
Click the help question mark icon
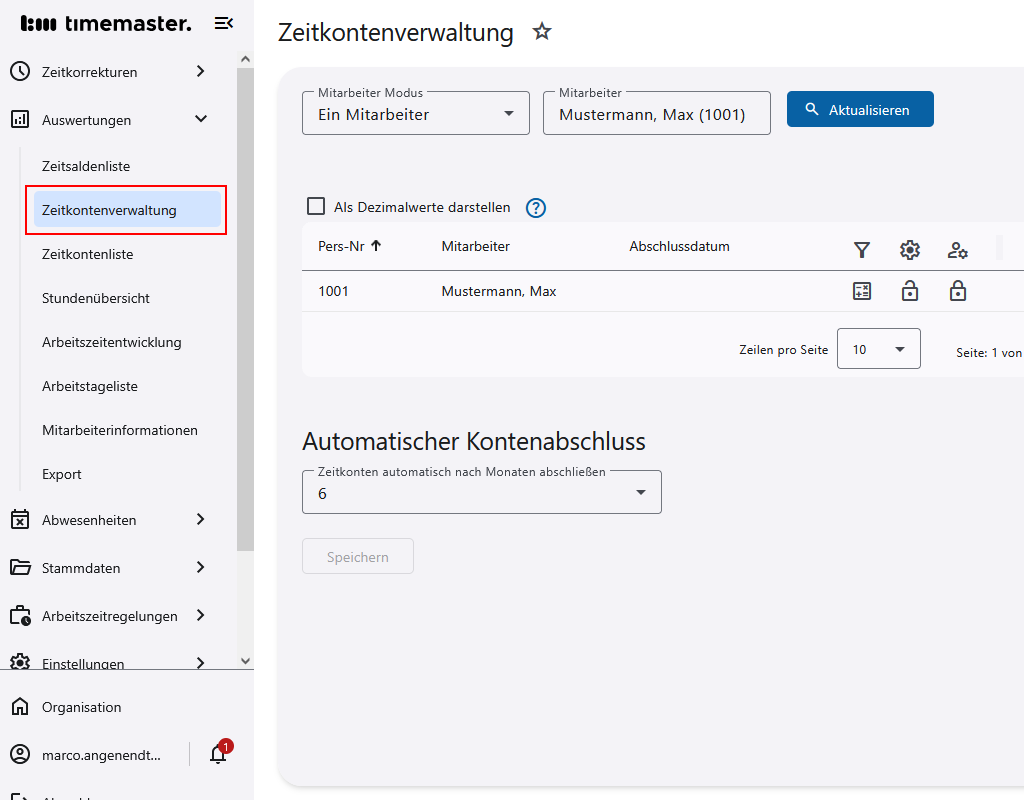coord(535,208)
